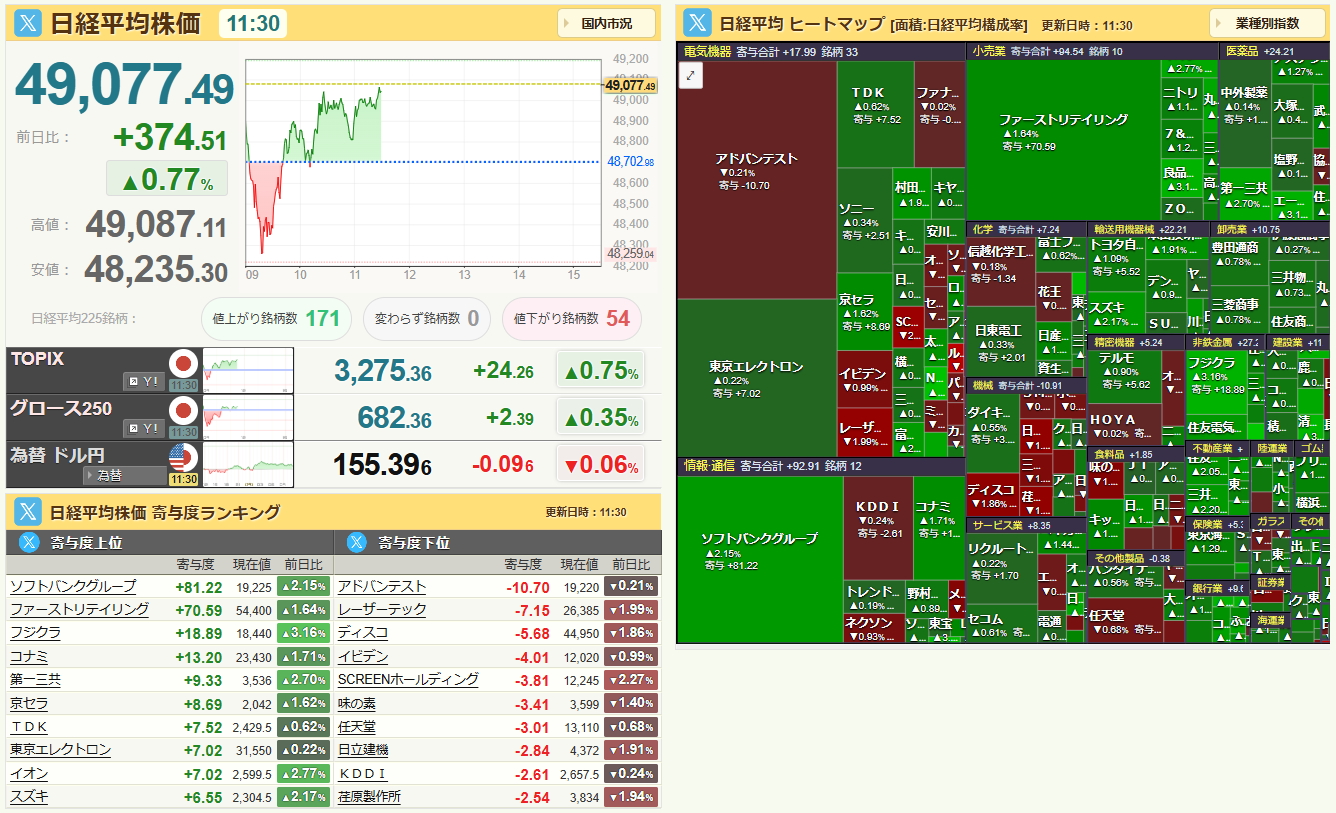Open the Y! link under TOPIX
Image resolution: width=1336 pixels, height=813 pixels.
(x=144, y=381)
